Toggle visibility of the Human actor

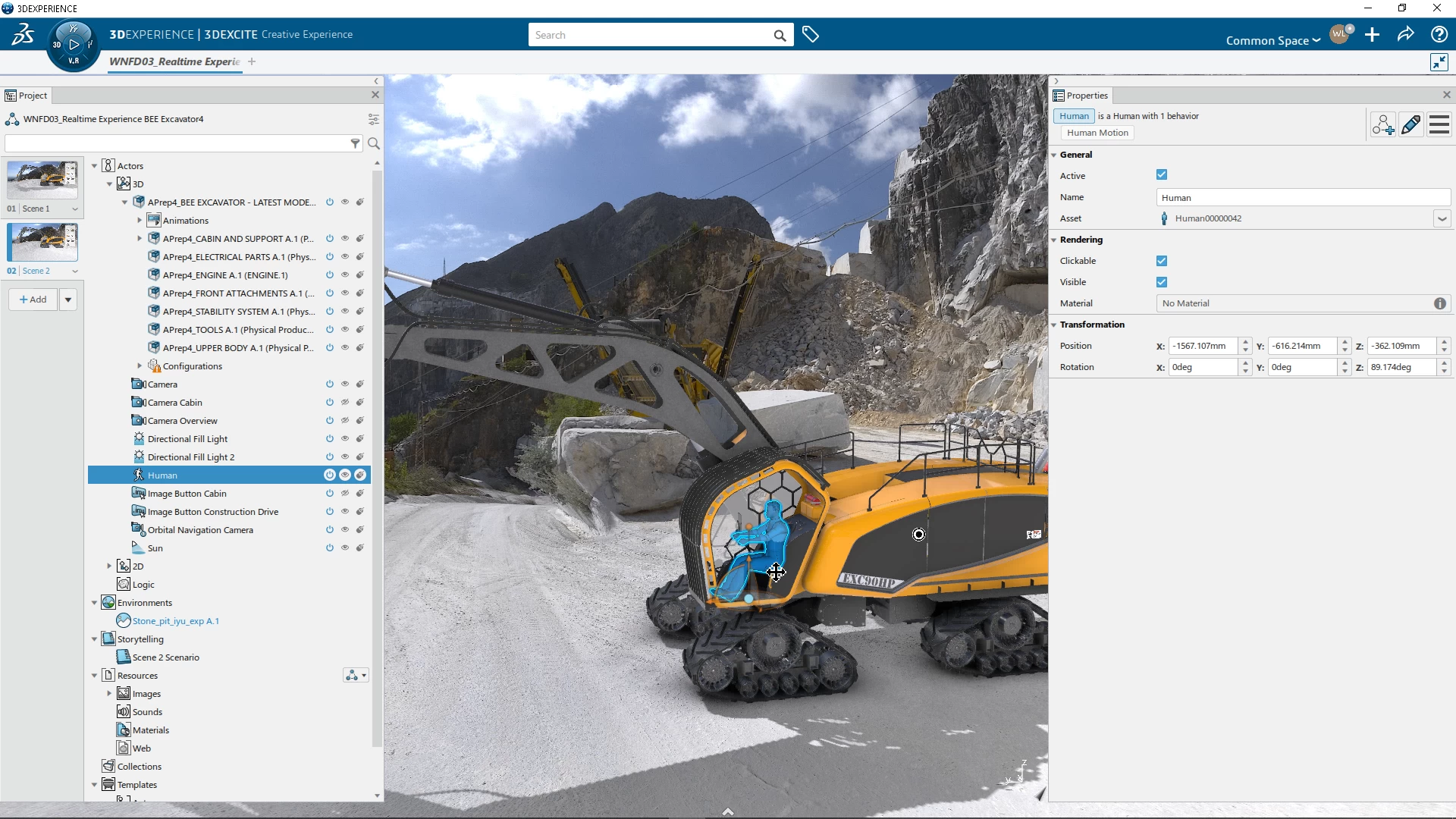[345, 474]
